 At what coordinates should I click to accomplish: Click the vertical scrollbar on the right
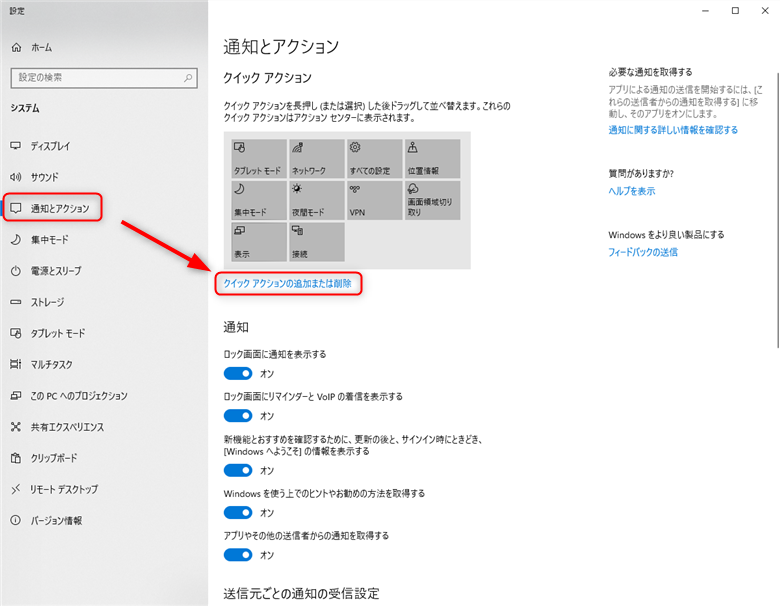(x=777, y=210)
